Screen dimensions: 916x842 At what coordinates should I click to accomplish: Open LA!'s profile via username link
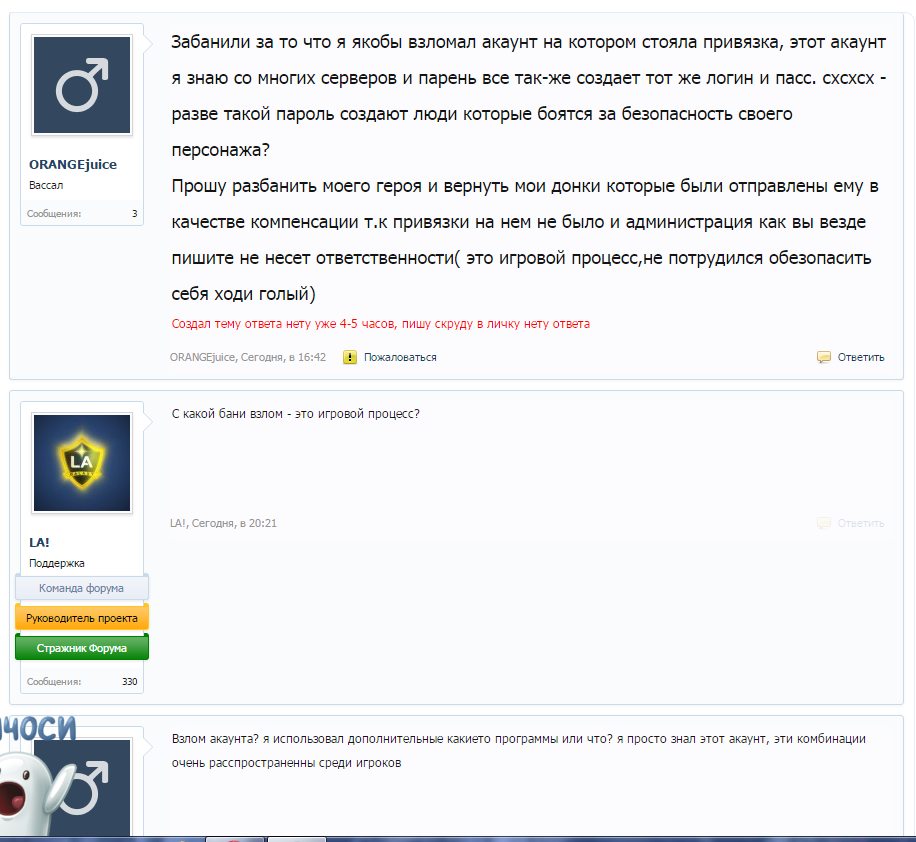tap(38, 541)
